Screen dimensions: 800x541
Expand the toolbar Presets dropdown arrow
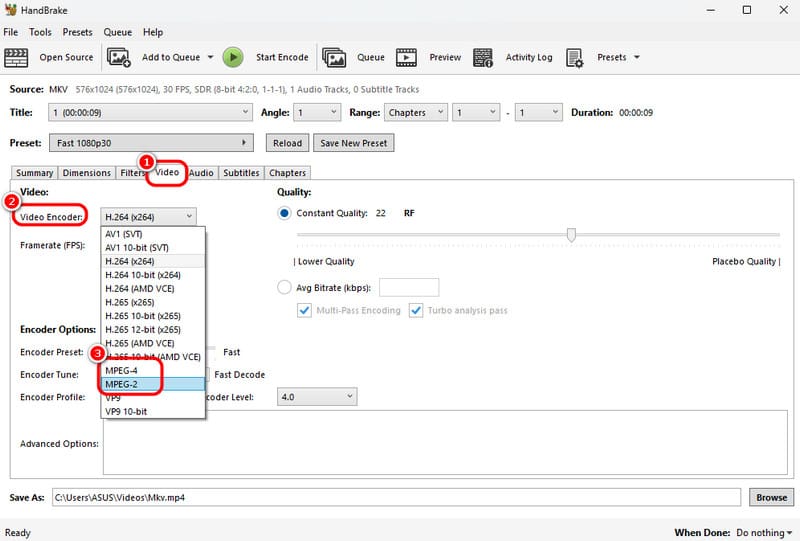[x=637, y=57]
